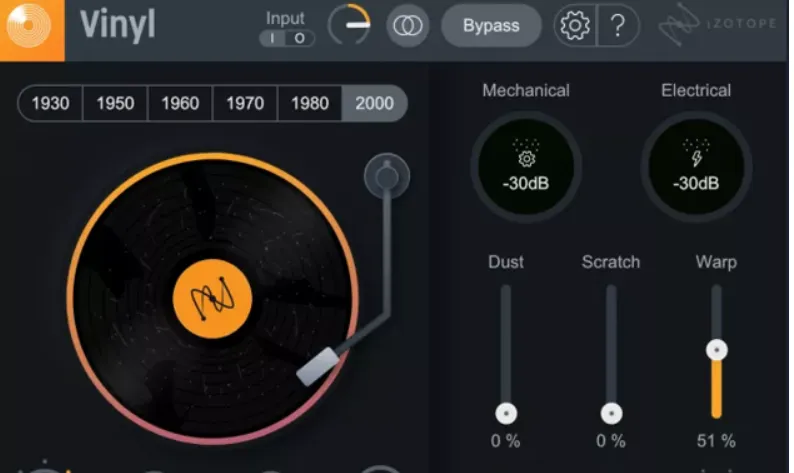794x473 pixels.
Task: Open settings with the gear icon
Action: (x=574, y=25)
